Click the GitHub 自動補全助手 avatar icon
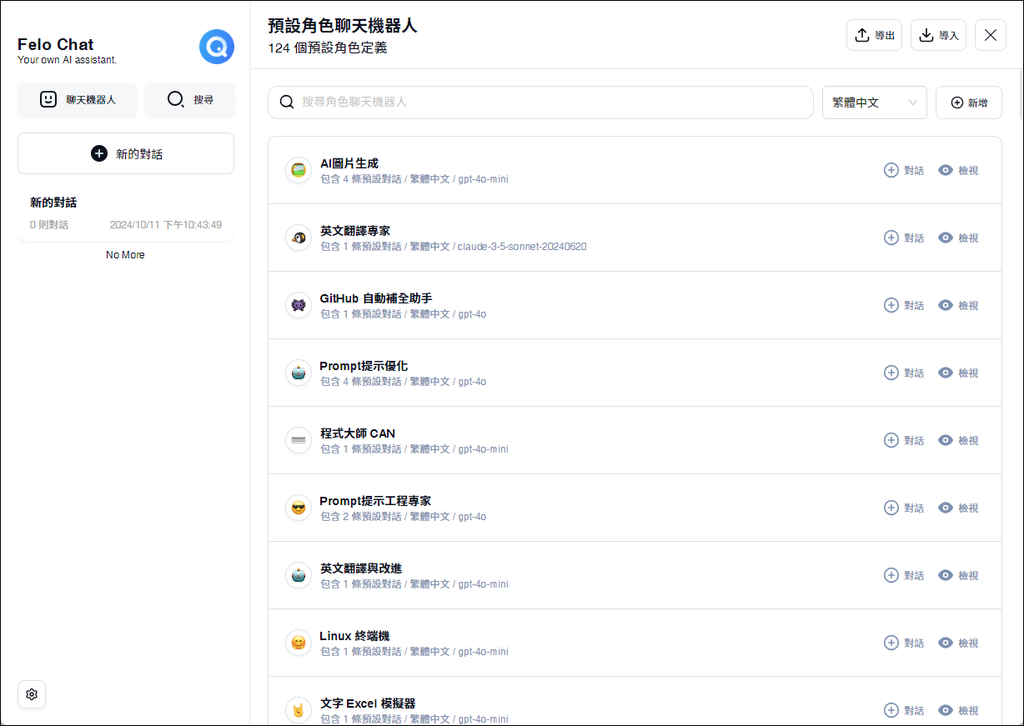The height and width of the screenshot is (726, 1024). click(298, 305)
